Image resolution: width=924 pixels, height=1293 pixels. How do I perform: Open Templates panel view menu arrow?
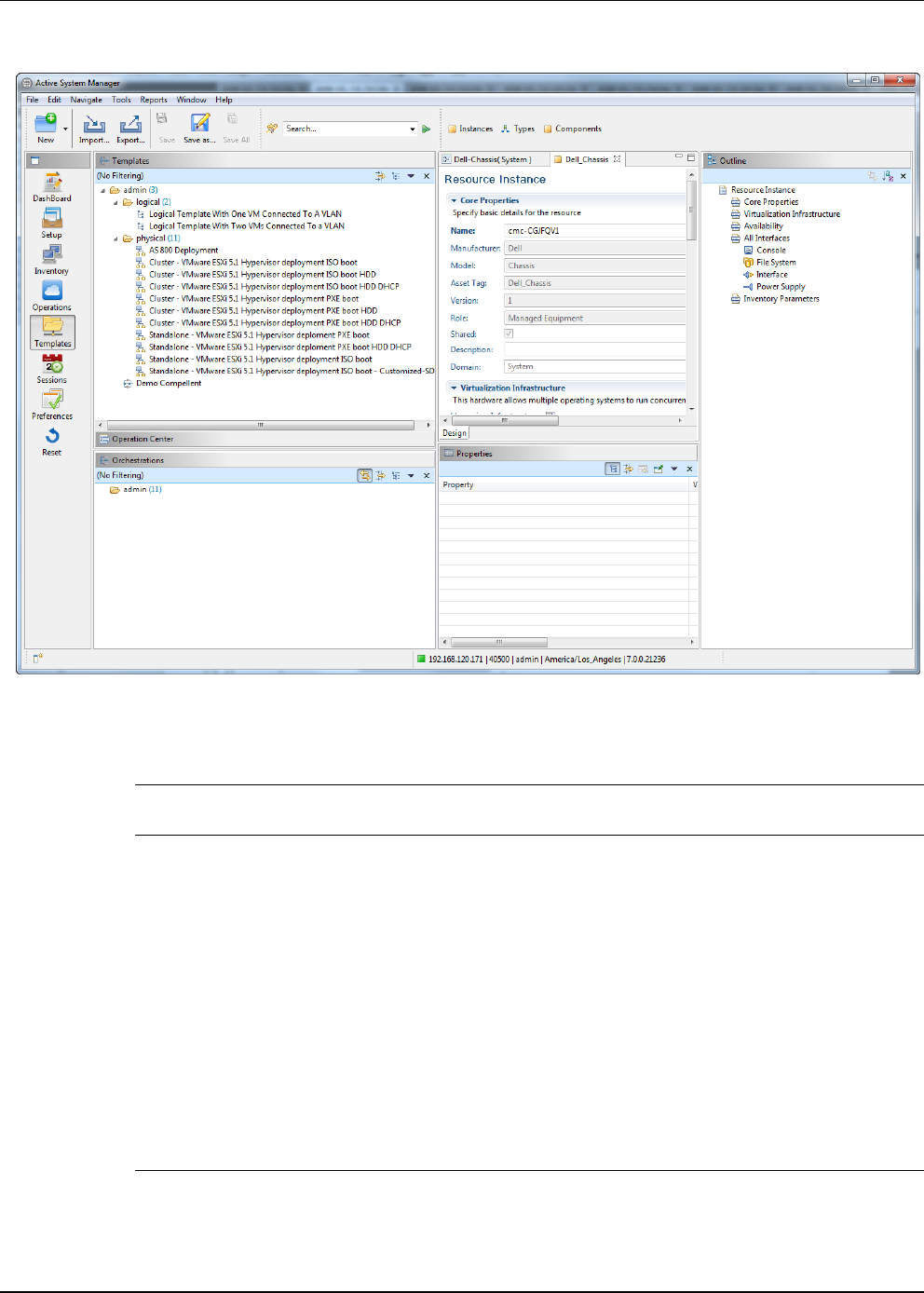pyautogui.click(x=411, y=176)
